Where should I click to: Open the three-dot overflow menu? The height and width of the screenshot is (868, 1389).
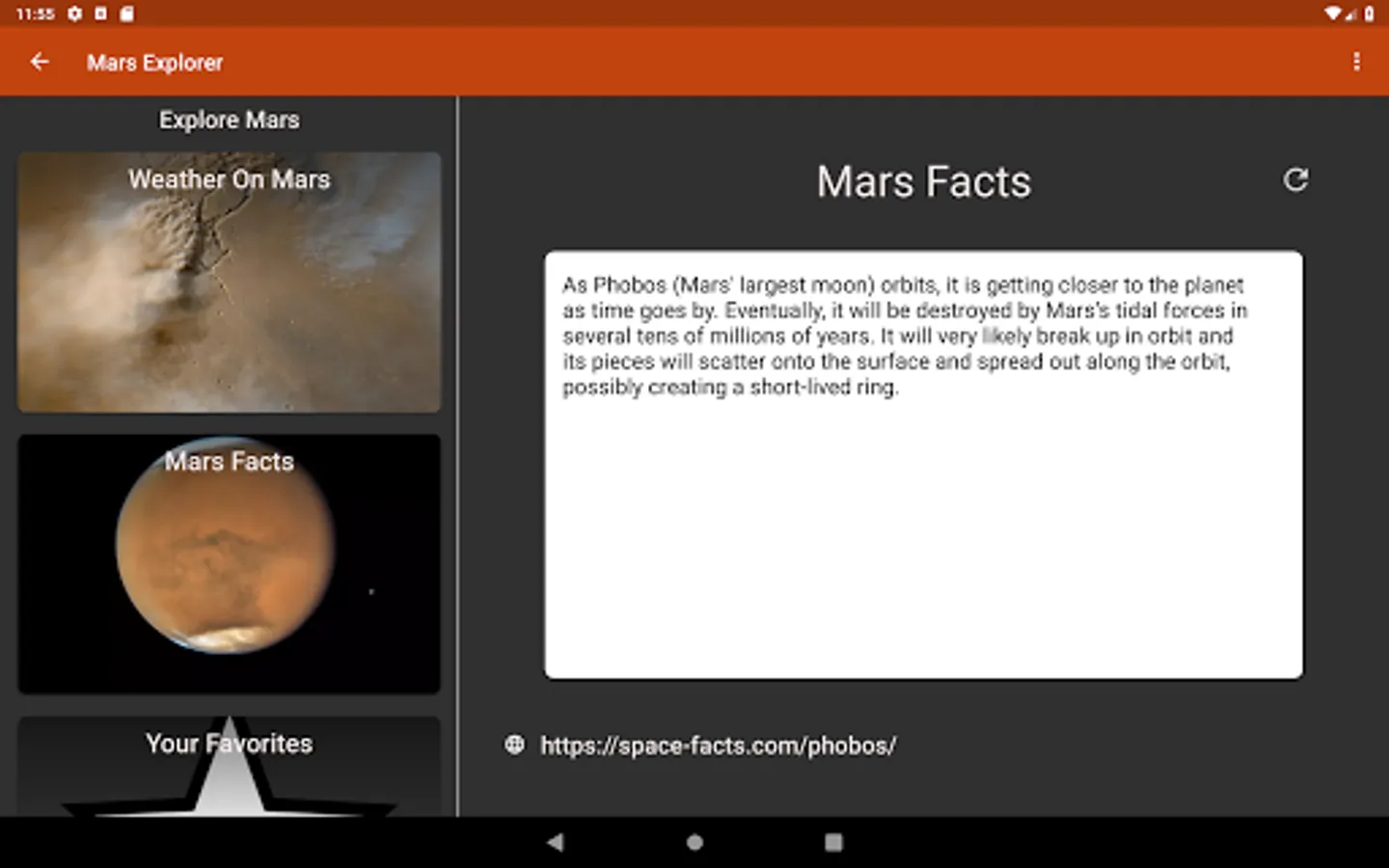point(1356,62)
